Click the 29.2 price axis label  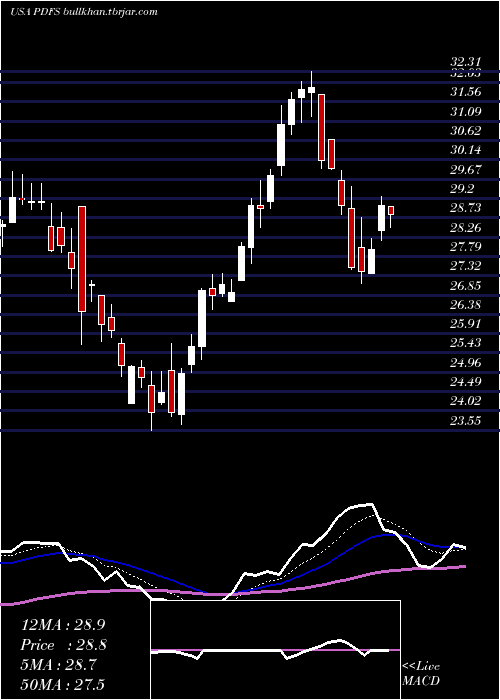pos(462,189)
